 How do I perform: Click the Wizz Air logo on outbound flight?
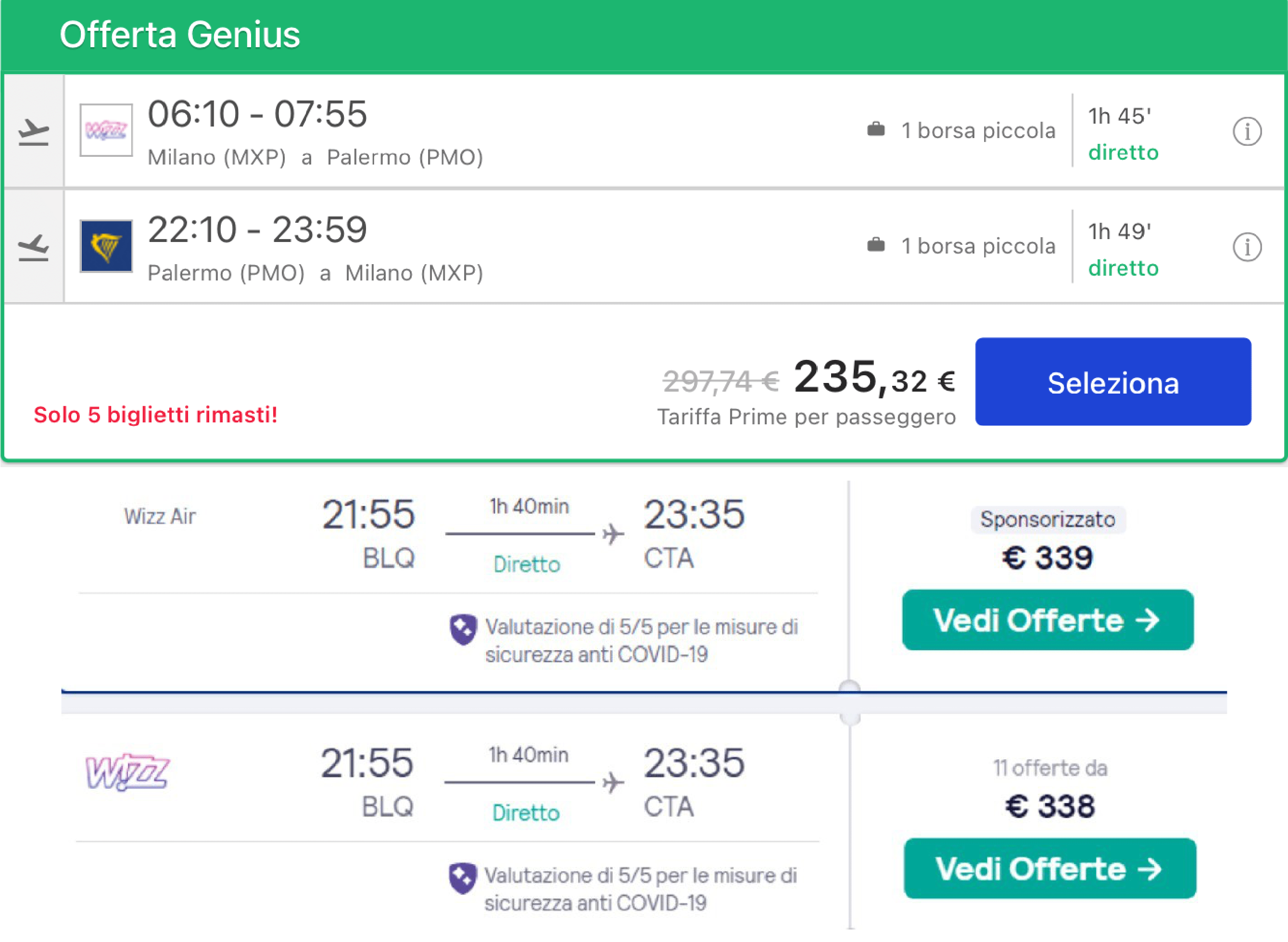pyautogui.click(x=106, y=130)
